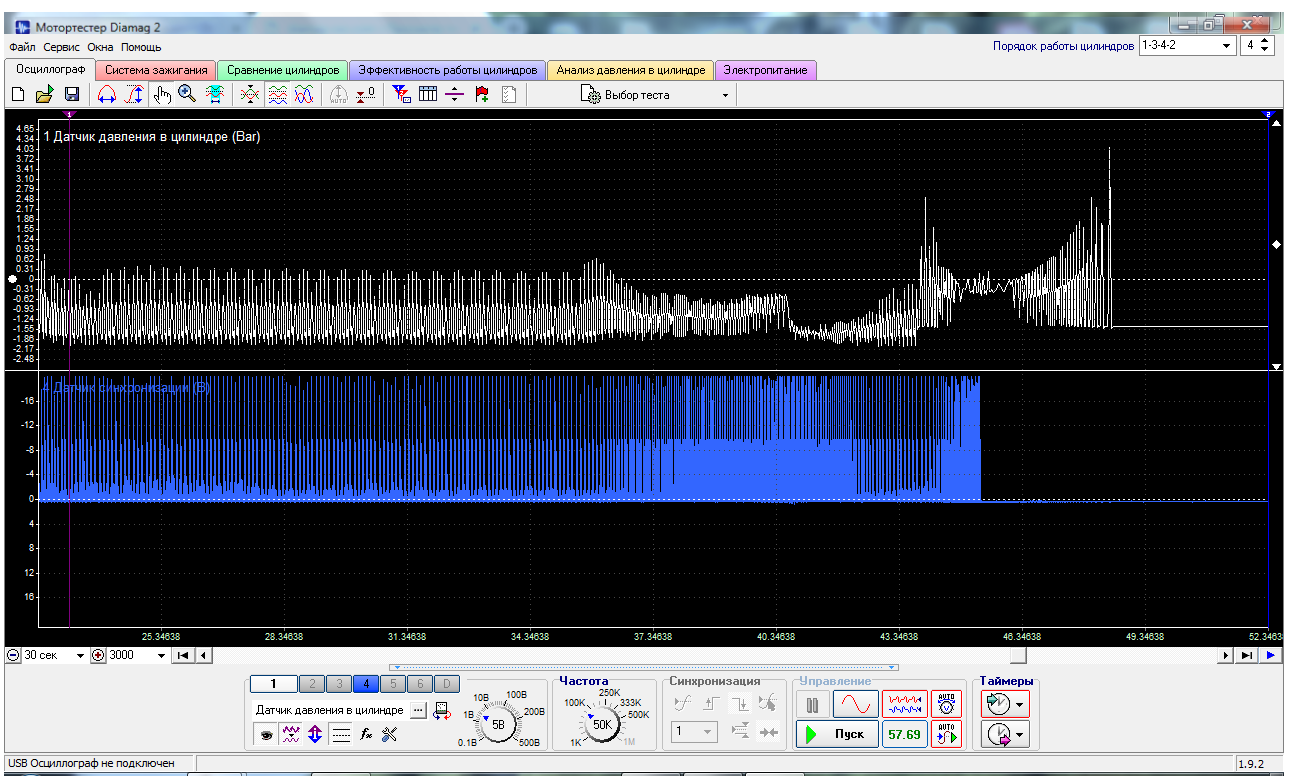
Task: Activate the magnifier zoom tool
Action: tap(187, 94)
